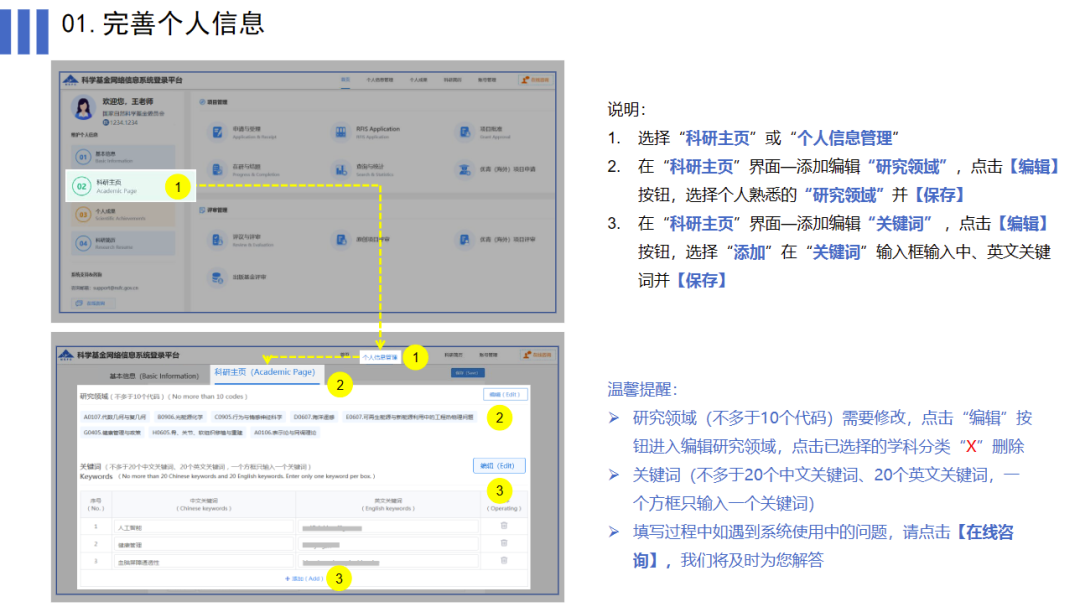Open the RFIS Application icon
The width and height of the screenshot is (1080, 607).
pos(341,132)
